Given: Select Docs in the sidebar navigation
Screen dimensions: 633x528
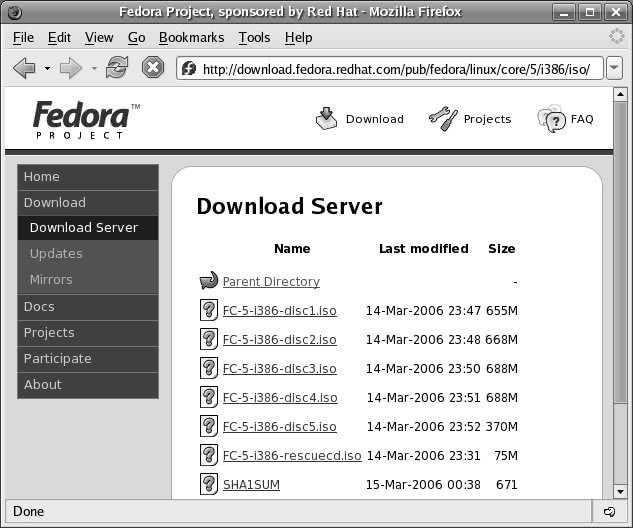Looking at the screenshot, I should 88,307.
